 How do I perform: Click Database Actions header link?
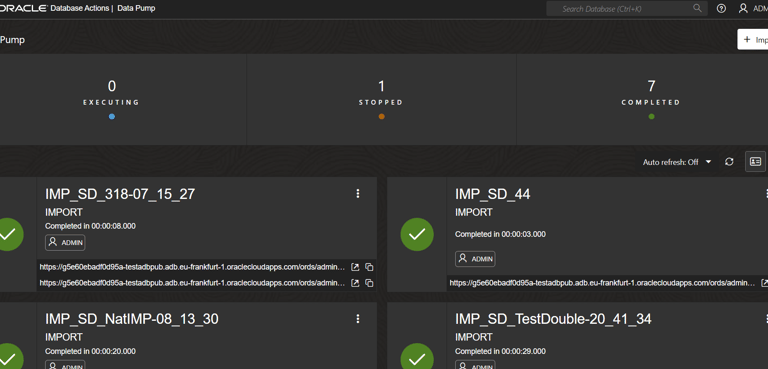80,8
